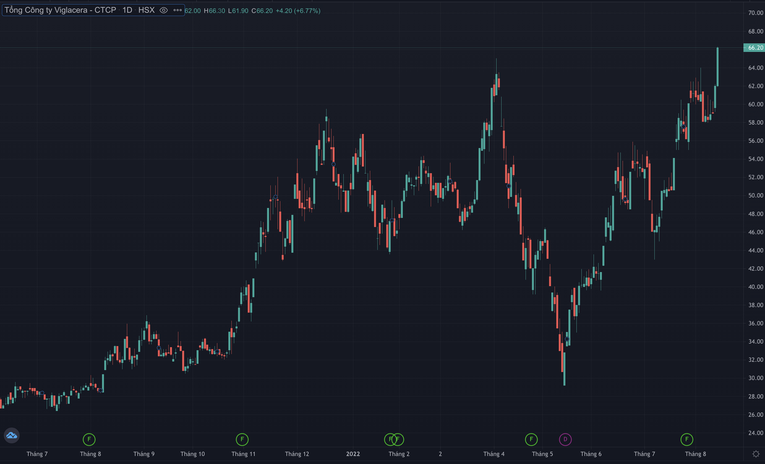Viewport: 765px width, 464px height.
Task: Click the TradingView logo in bottom-left corner
Action: click(x=12, y=436)
